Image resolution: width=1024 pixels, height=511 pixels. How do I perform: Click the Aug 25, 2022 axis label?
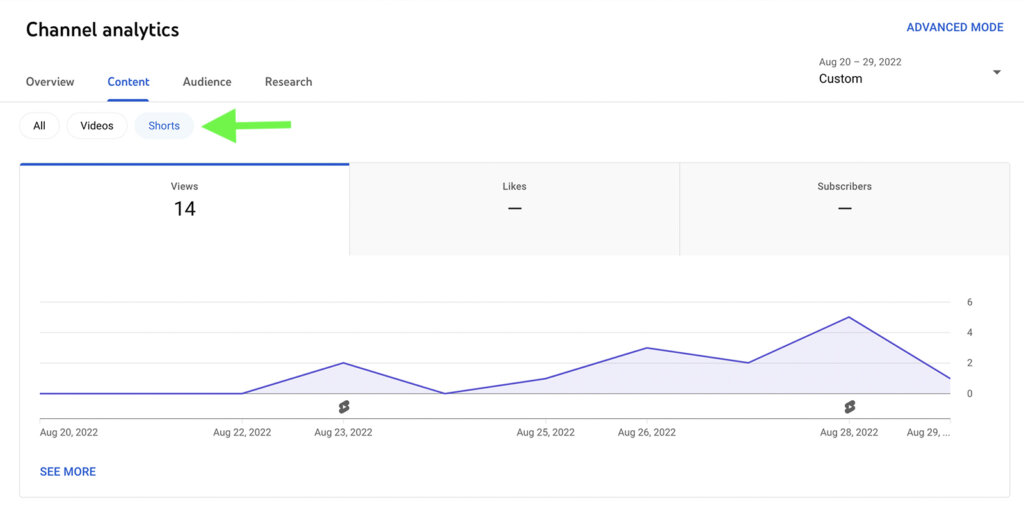pos(545,433)
